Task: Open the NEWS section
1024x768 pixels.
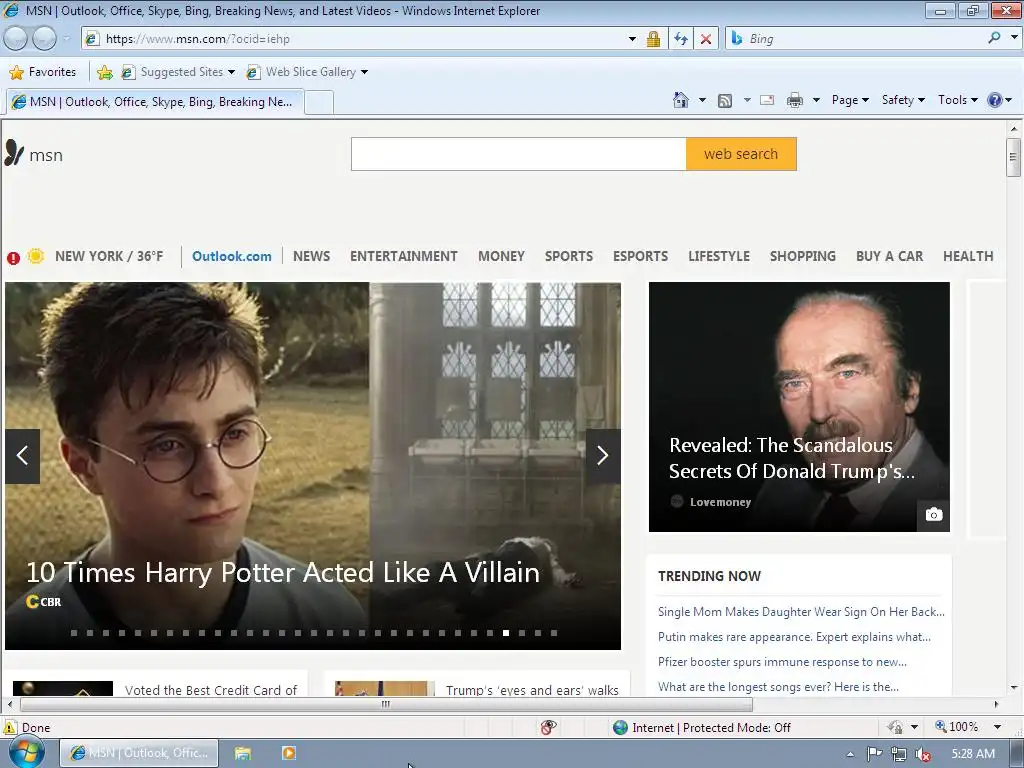Action: pos(312,256)
